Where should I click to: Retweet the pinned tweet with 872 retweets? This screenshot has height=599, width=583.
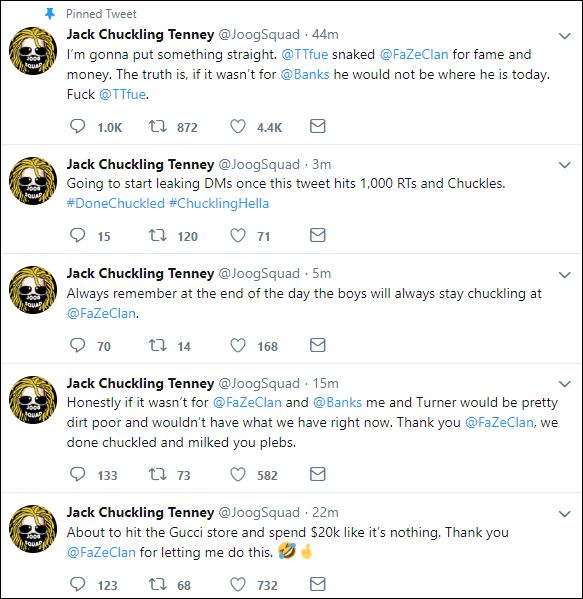(x=157, y=126)
